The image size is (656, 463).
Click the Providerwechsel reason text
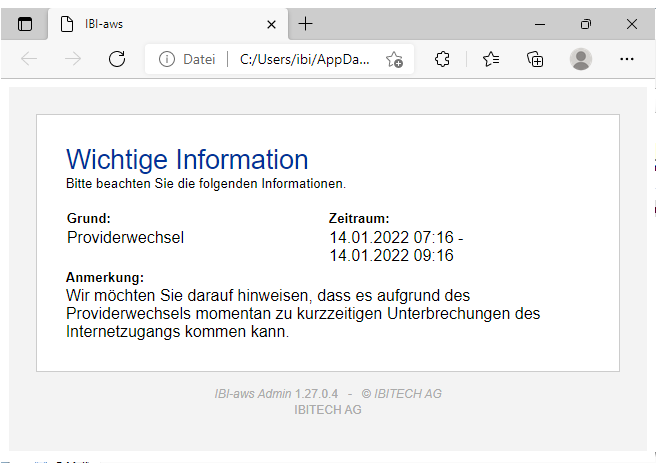pos(125,237)
